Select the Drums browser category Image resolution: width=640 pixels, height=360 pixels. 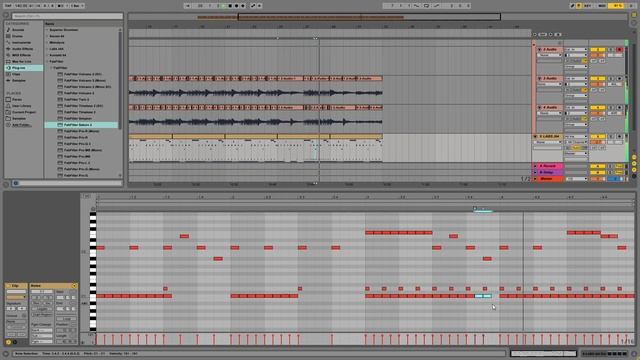coord(18,36)
